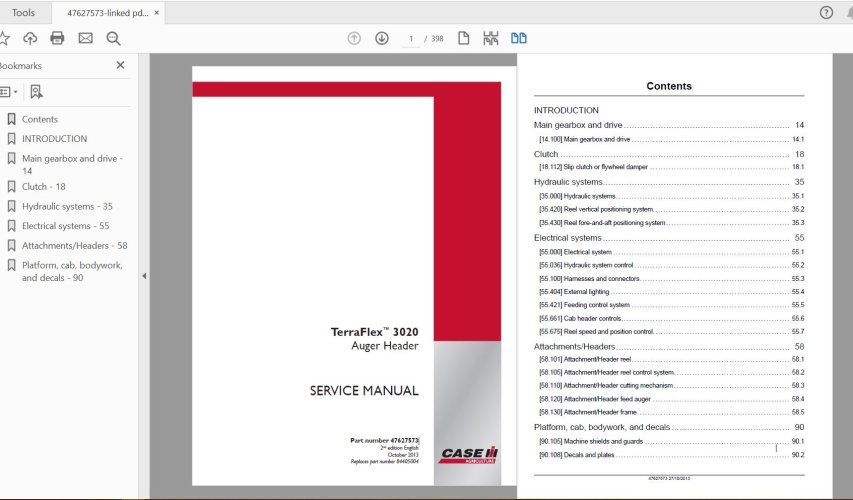Click the Clutch contents entry
Image resolution: width=853 pixels, height=500 pixels.
click(669, 154)
